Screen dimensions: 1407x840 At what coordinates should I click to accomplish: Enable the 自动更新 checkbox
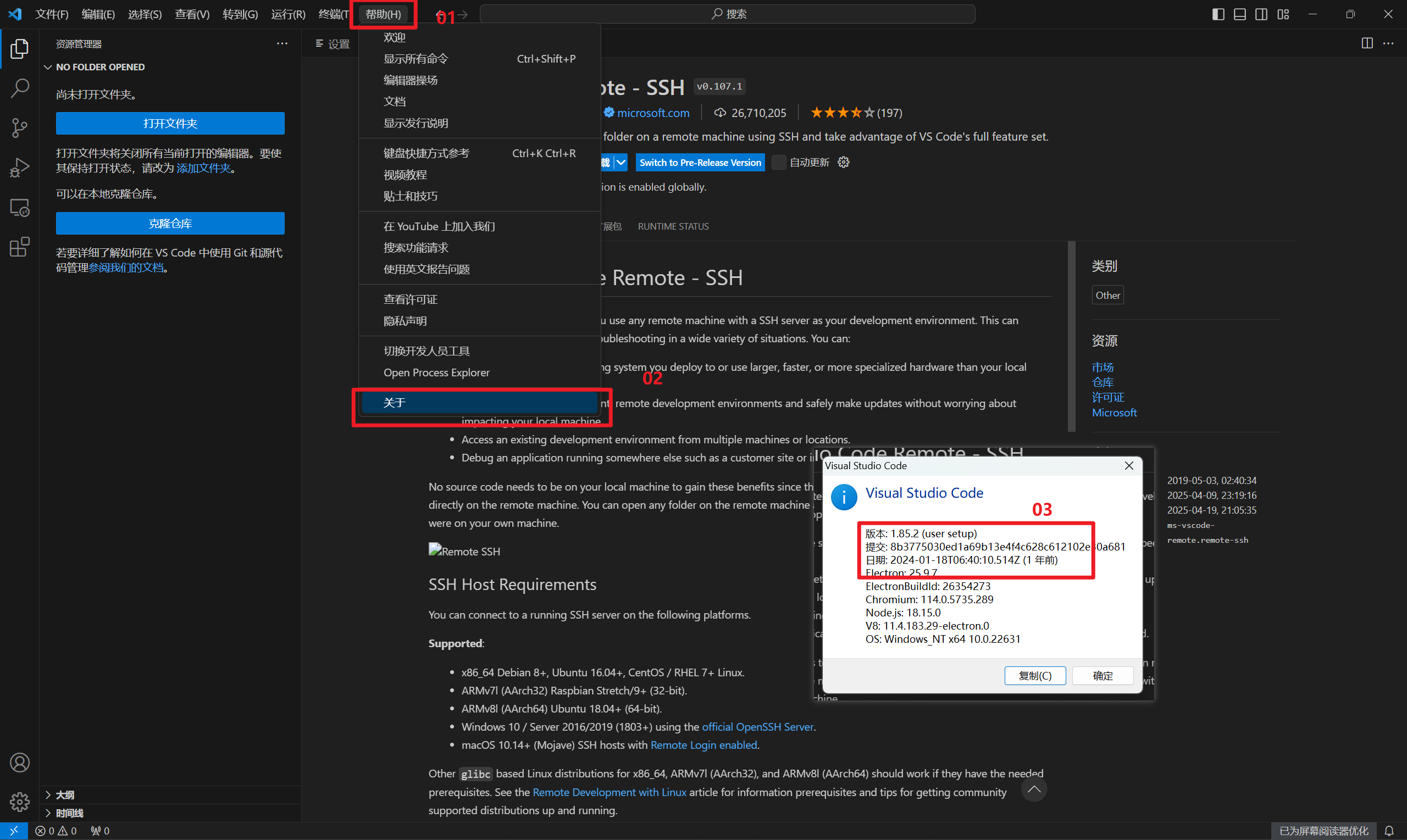(x=779, y=163)
